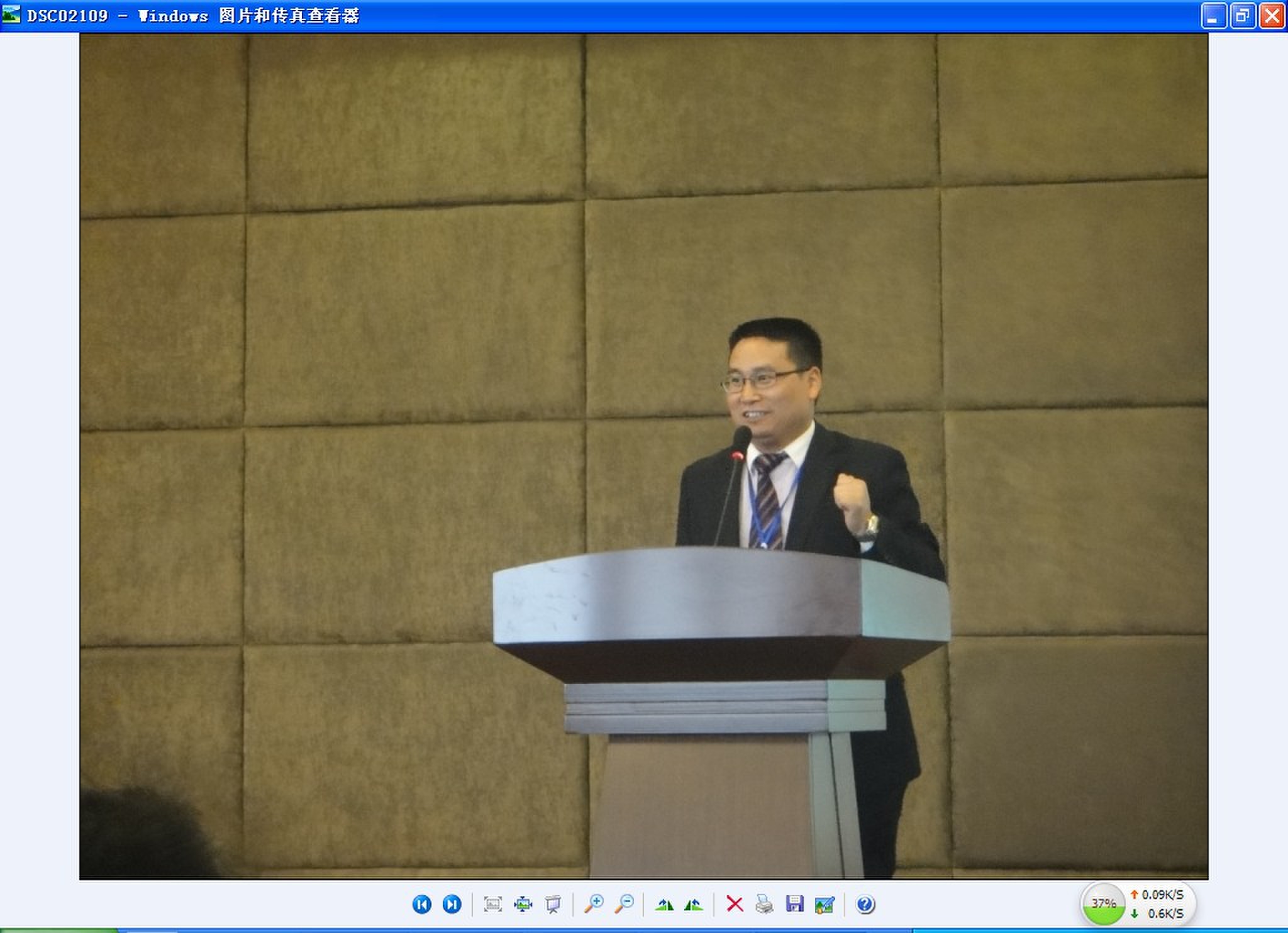This screenshot has height=933, width=1288.
Task: Show image at actual size
Action: point(523,904)
